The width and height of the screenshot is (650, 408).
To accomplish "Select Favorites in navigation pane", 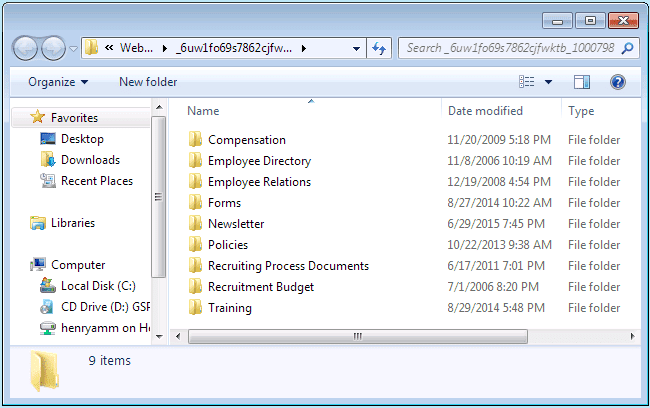I will pyautogui.click(x=74, y=118).
